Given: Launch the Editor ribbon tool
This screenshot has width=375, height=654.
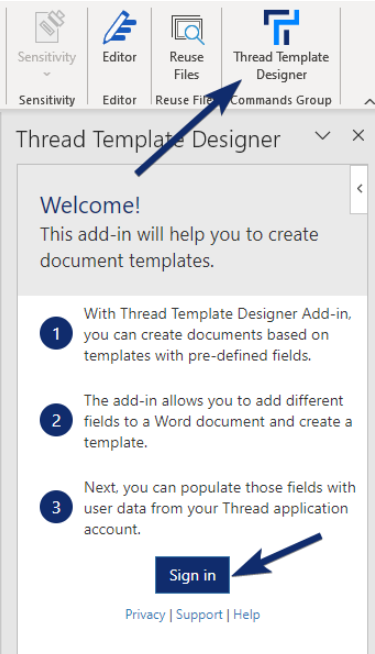Looking at the screenshot, I should click(x=120, y=38).
